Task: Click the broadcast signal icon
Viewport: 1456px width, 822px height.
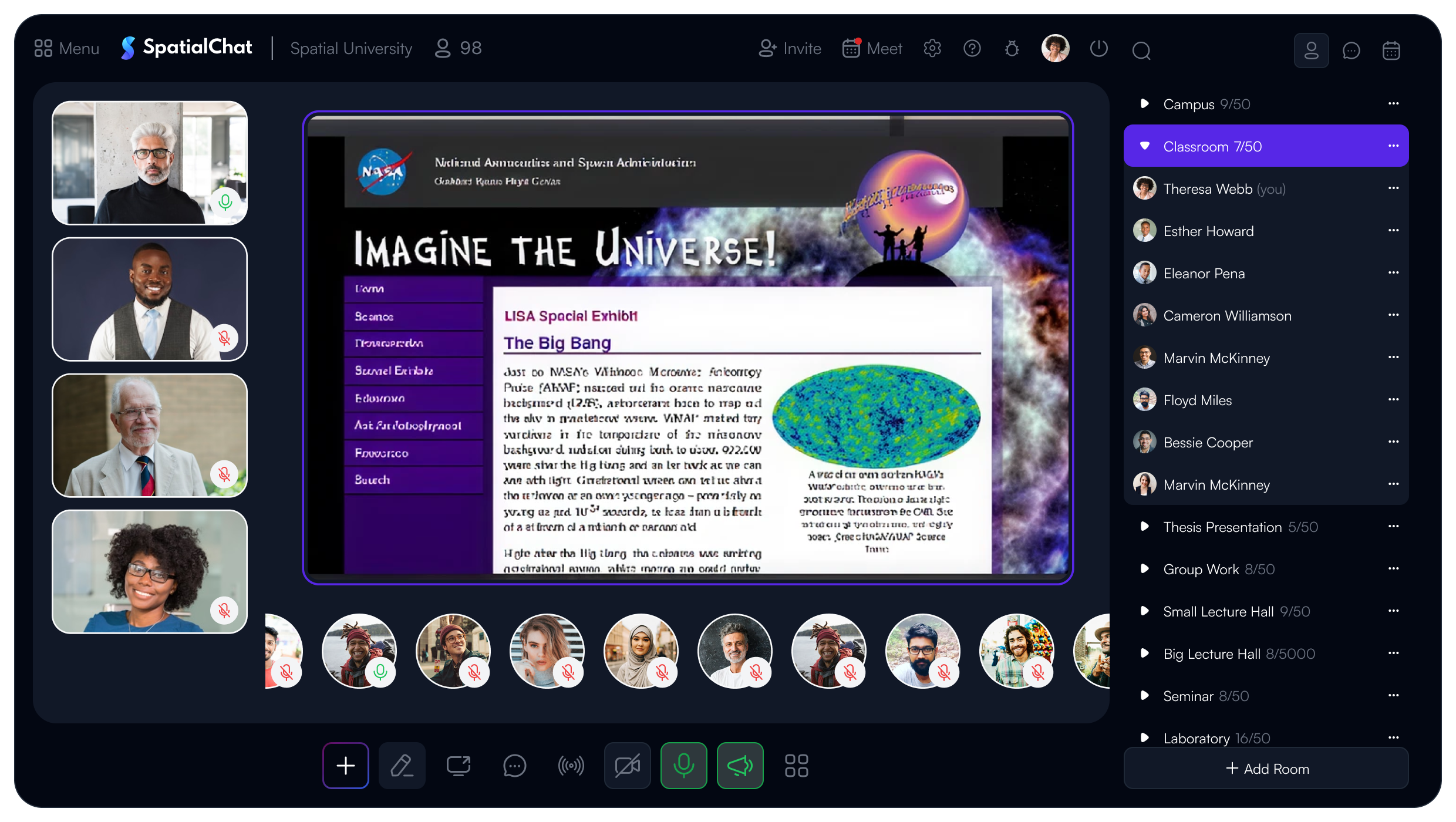Action: click(x=571, y=766)
